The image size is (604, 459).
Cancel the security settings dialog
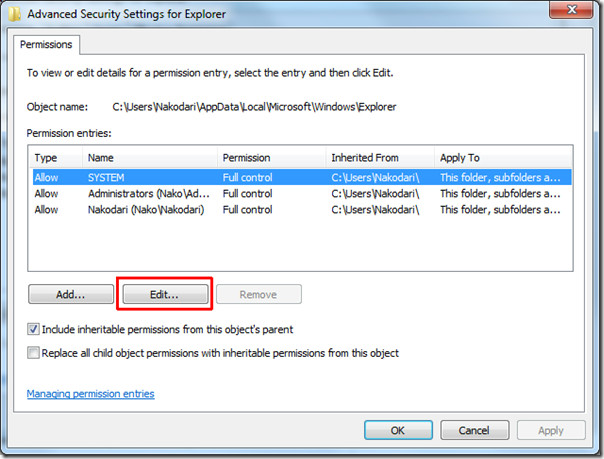coord(476,430)
